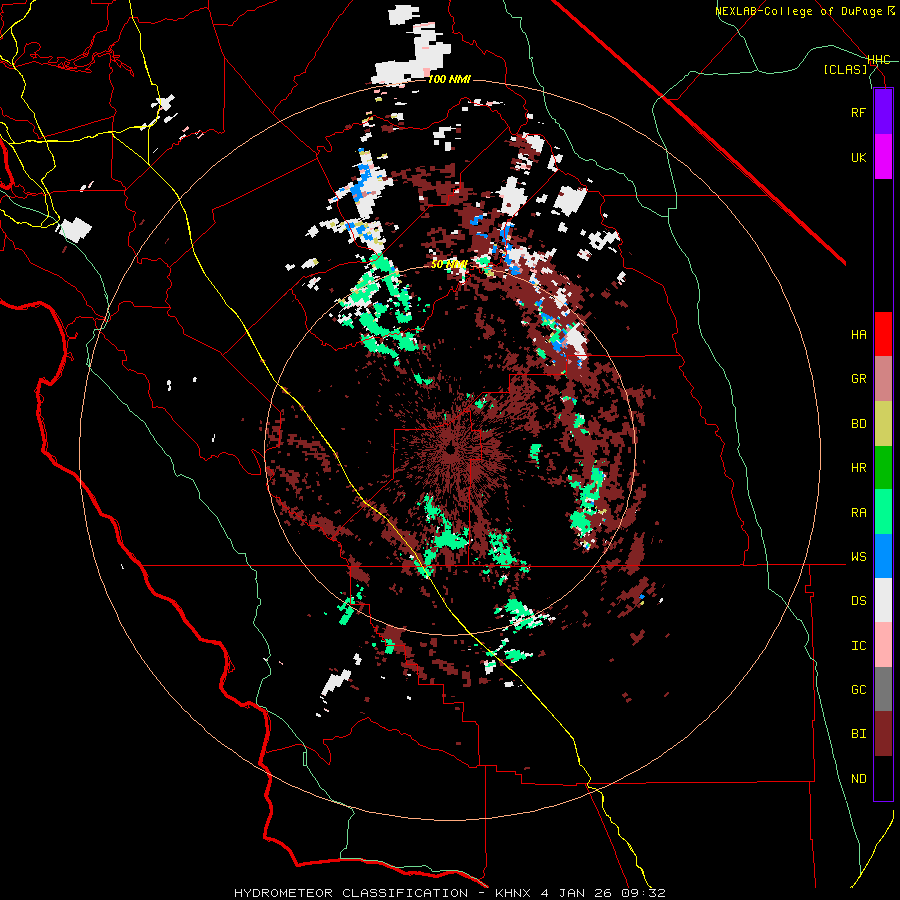Click the UK magenta legend swatch
The image size is (900, 900).
(x=883, y=157)
